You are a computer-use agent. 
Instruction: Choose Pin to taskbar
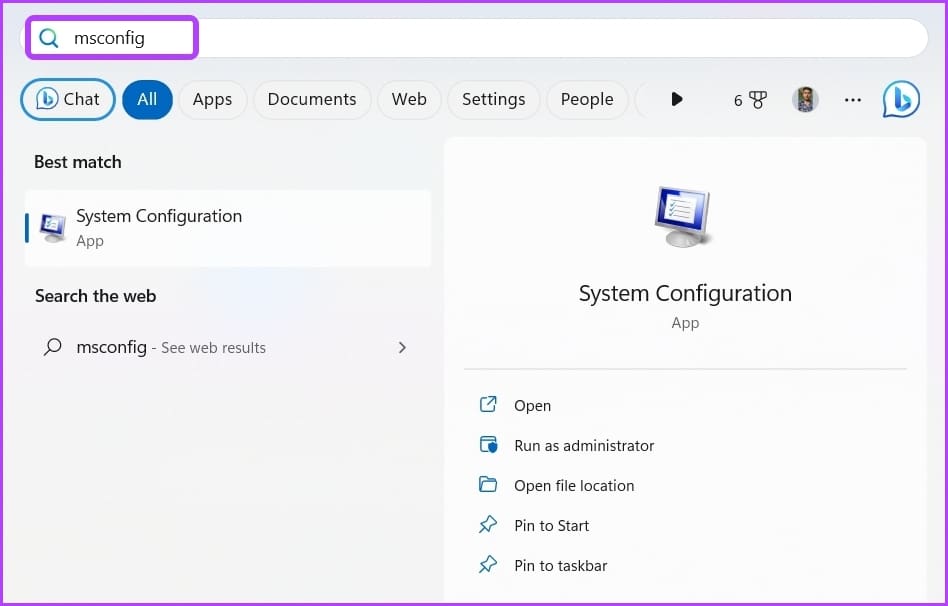(x=685, y=565)
